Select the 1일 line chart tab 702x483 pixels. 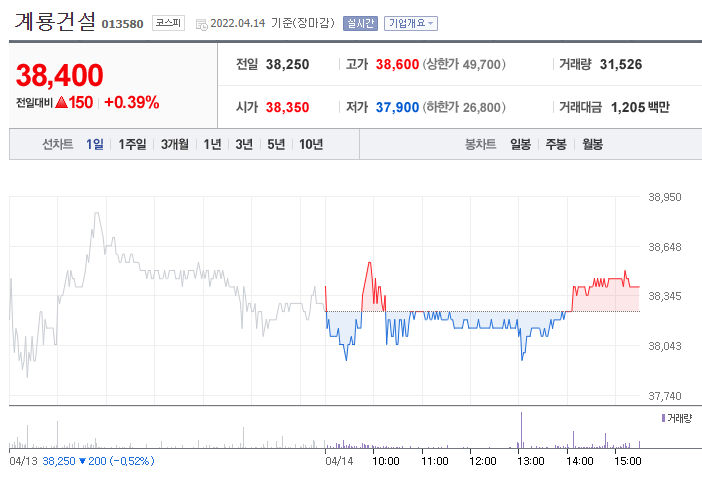click(x=94, y=144)
